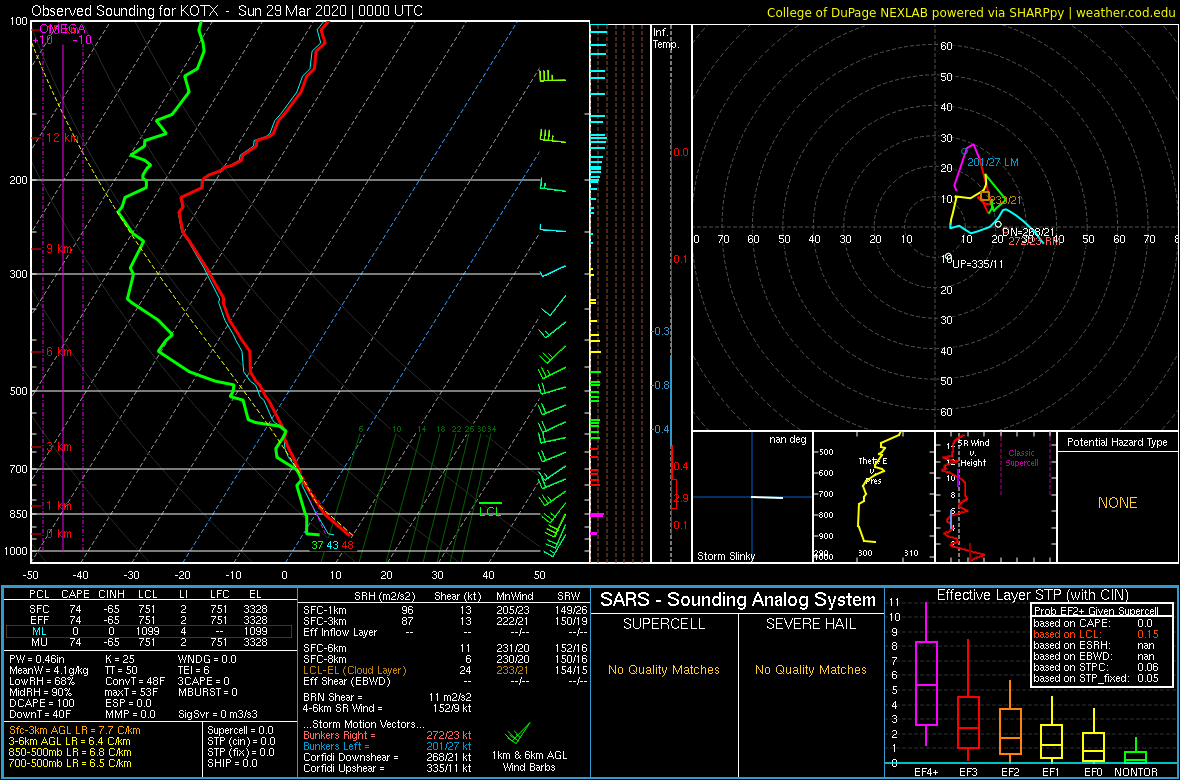
Task: Click the 'MeanW = 4.1g/kg' value
Action: point(50,669)
